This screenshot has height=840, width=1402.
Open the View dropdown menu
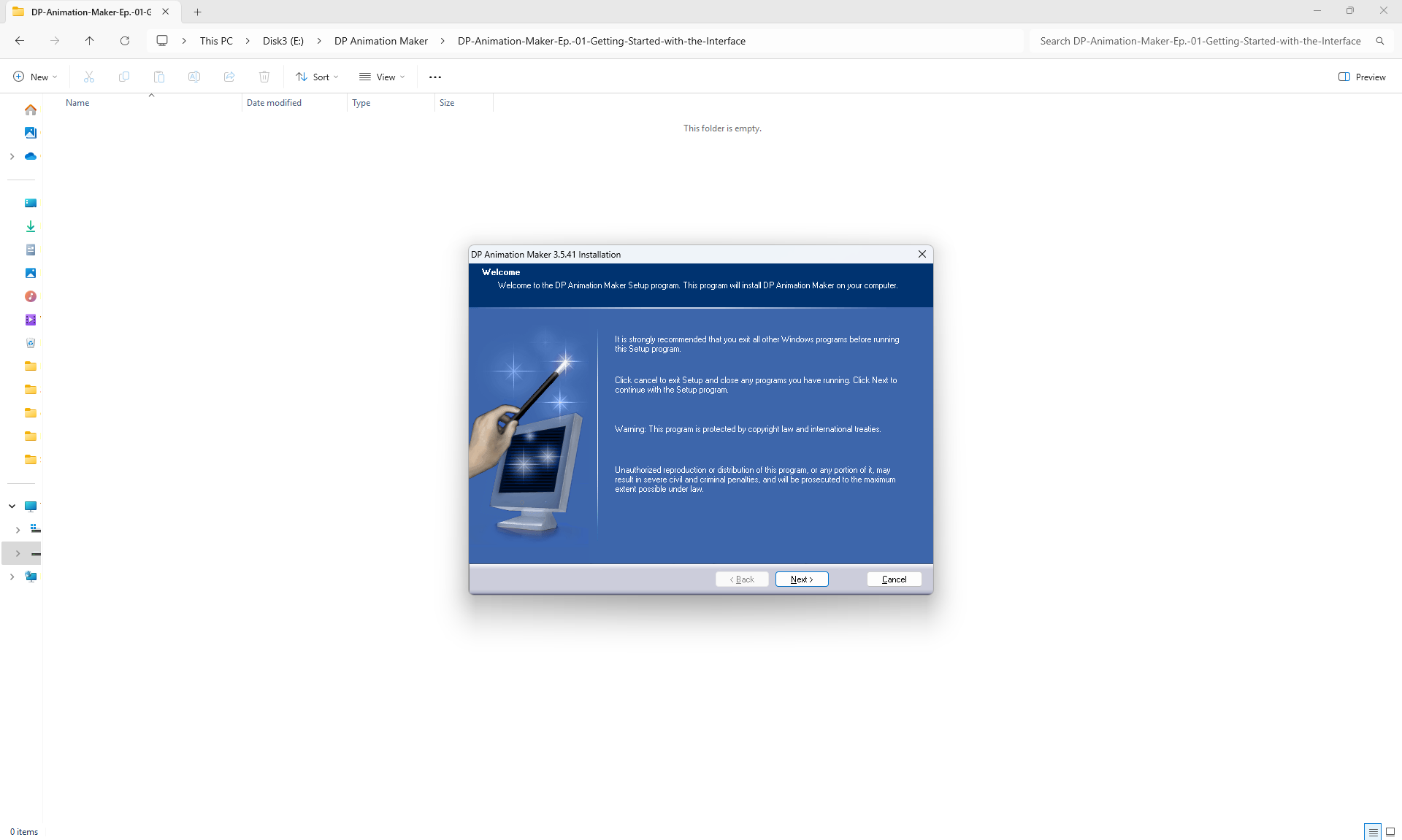point(381,77)
